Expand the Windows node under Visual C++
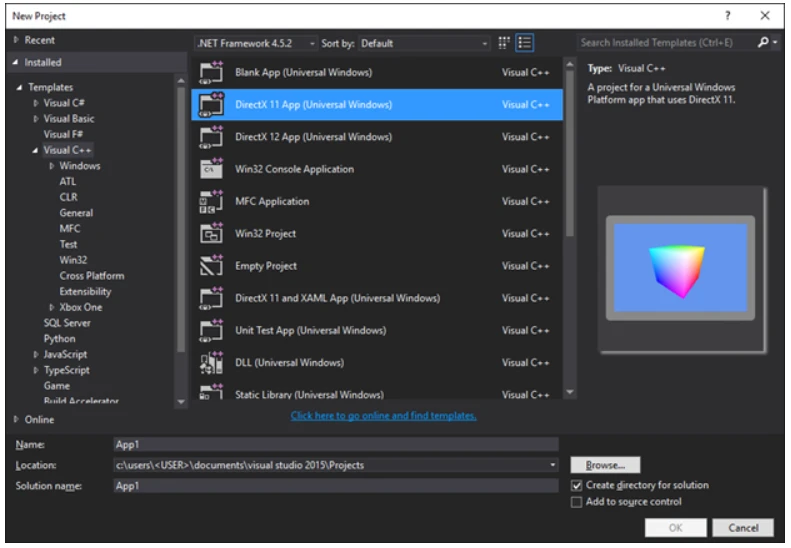 [x=51, y=166]
